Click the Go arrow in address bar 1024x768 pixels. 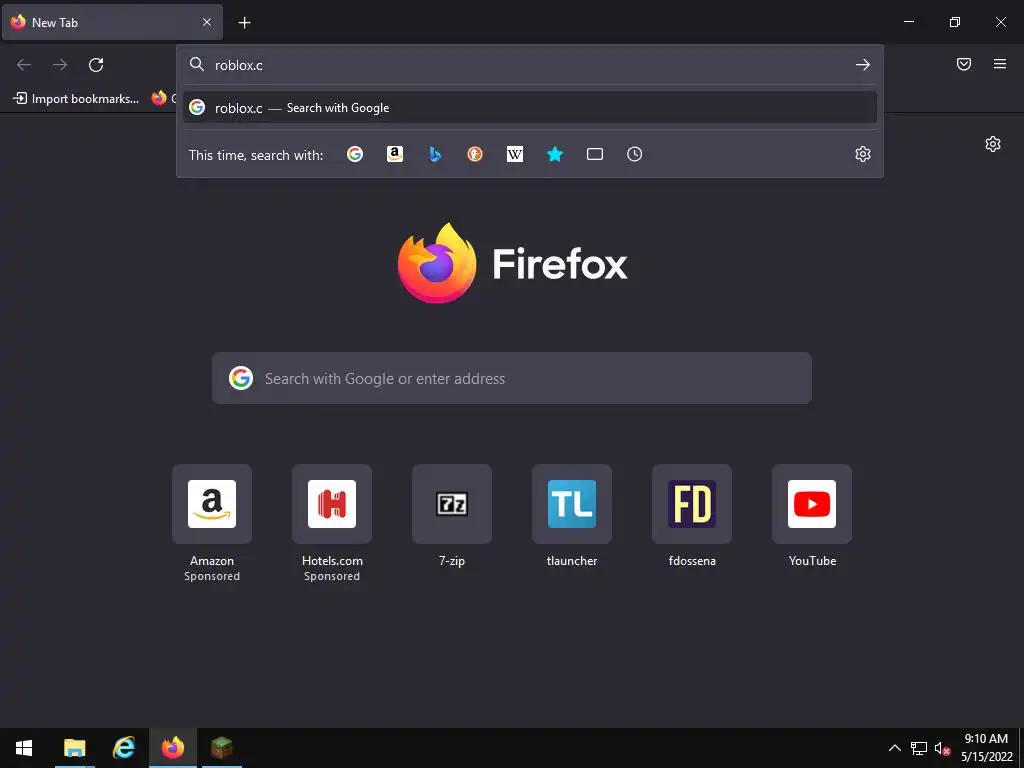863,65
